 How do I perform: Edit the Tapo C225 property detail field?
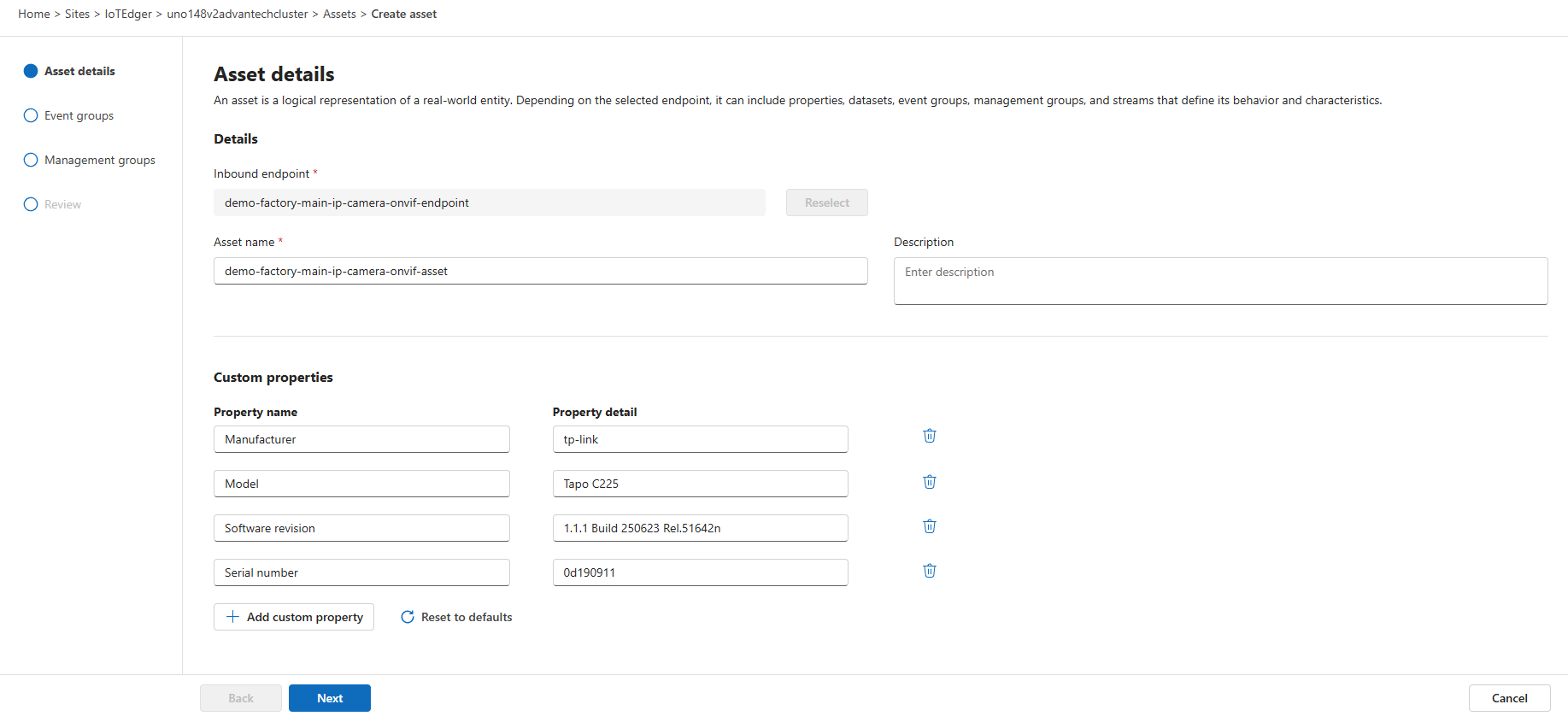[x=700, y=484]
